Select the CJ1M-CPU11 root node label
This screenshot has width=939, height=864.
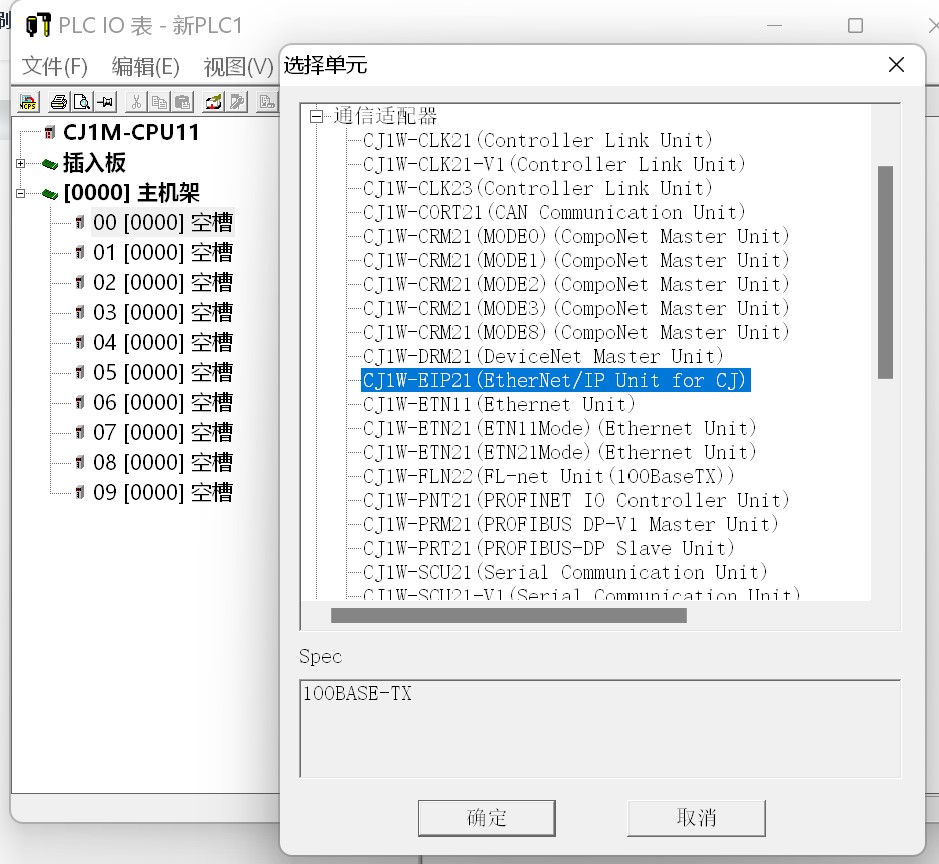click(131, 132)
